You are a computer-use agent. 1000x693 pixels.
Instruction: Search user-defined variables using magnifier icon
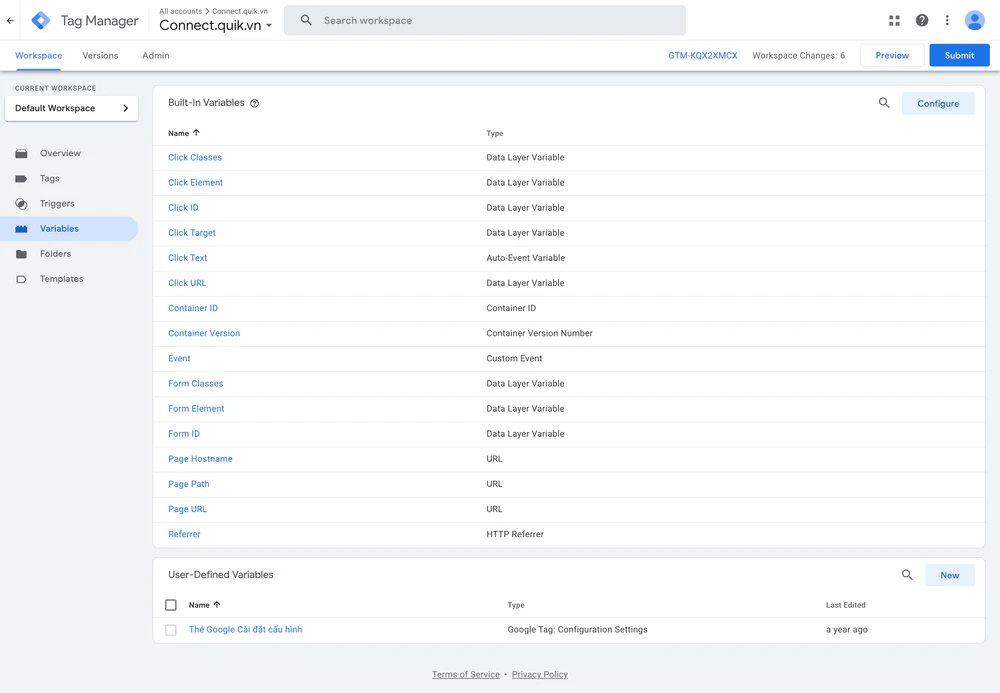907,575
